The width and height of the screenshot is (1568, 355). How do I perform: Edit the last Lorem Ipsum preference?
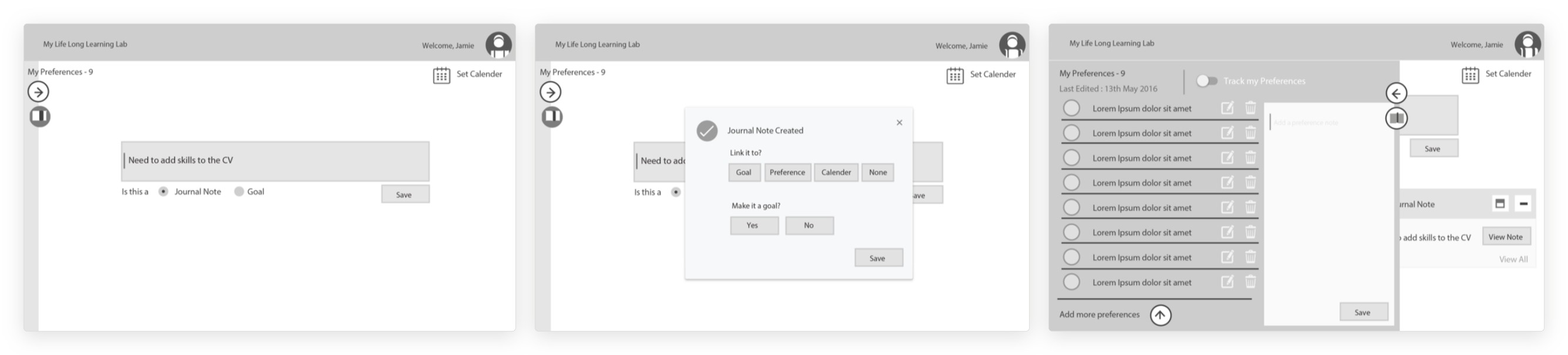click(1228, 281)
